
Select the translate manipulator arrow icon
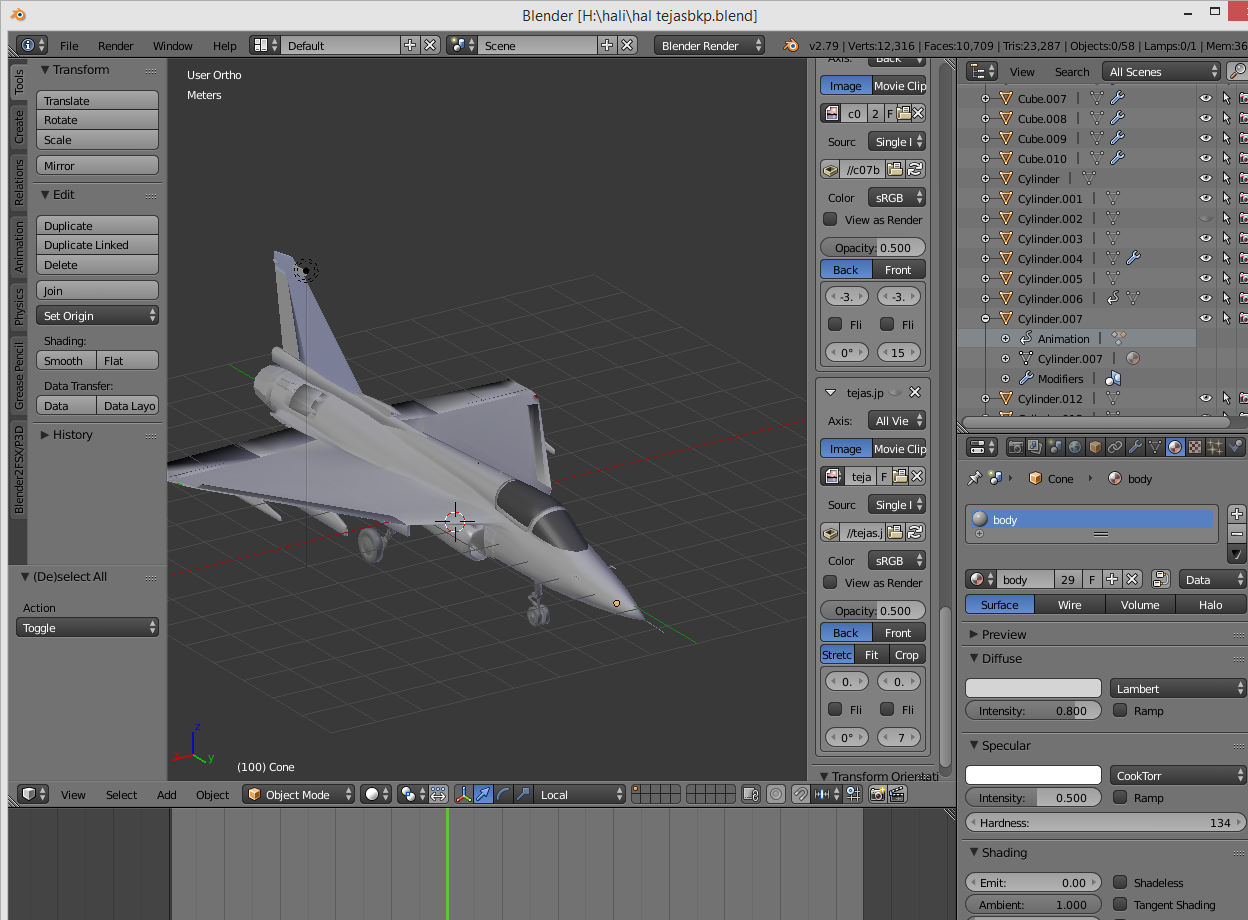click(484, 794)
